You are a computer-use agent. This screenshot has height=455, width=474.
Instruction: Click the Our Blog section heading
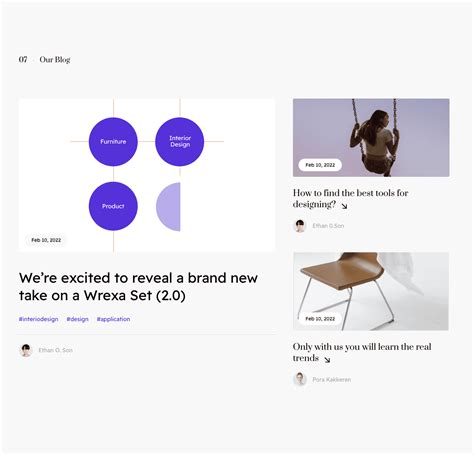55,60
